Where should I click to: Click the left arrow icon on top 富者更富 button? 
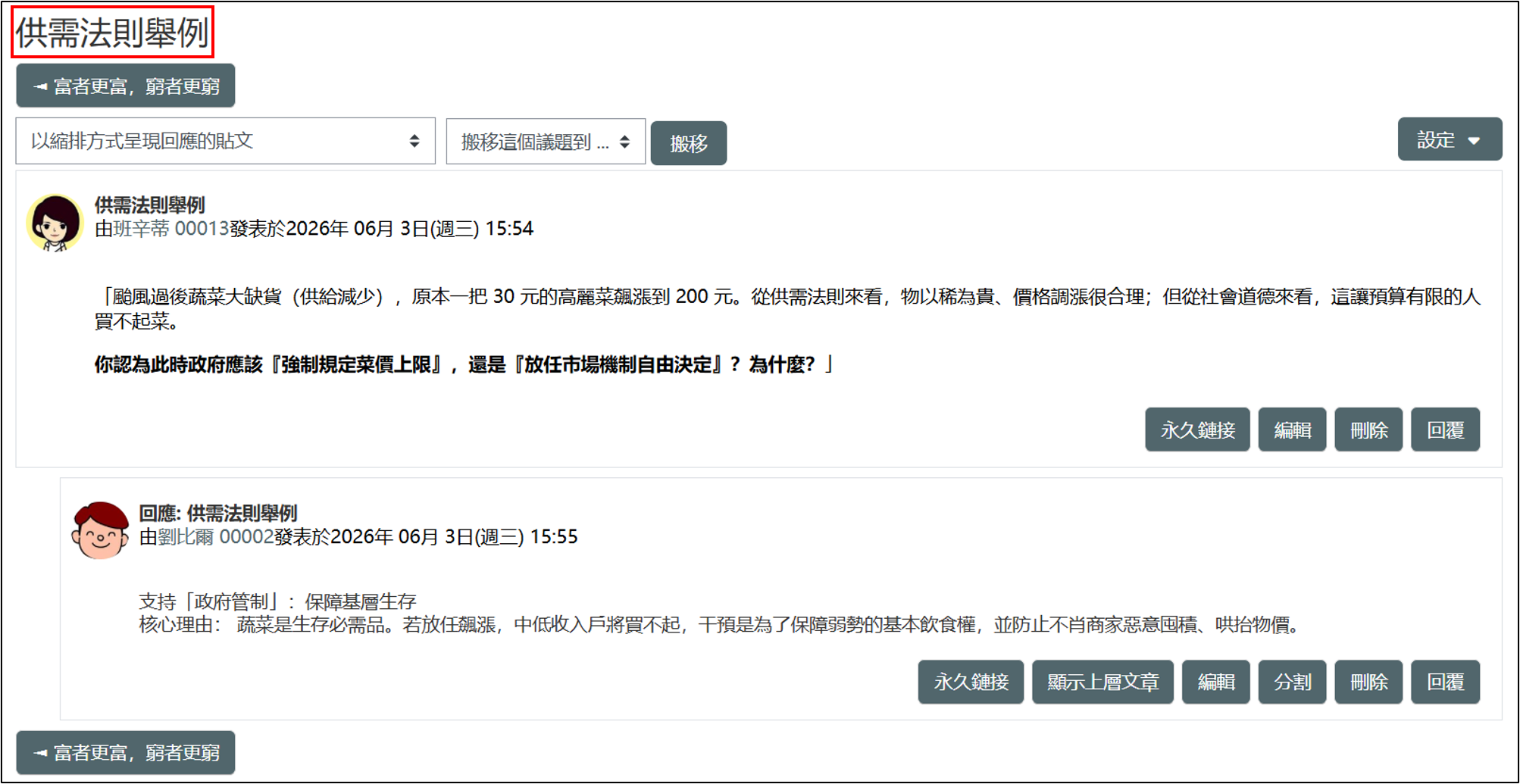[40, 87]
